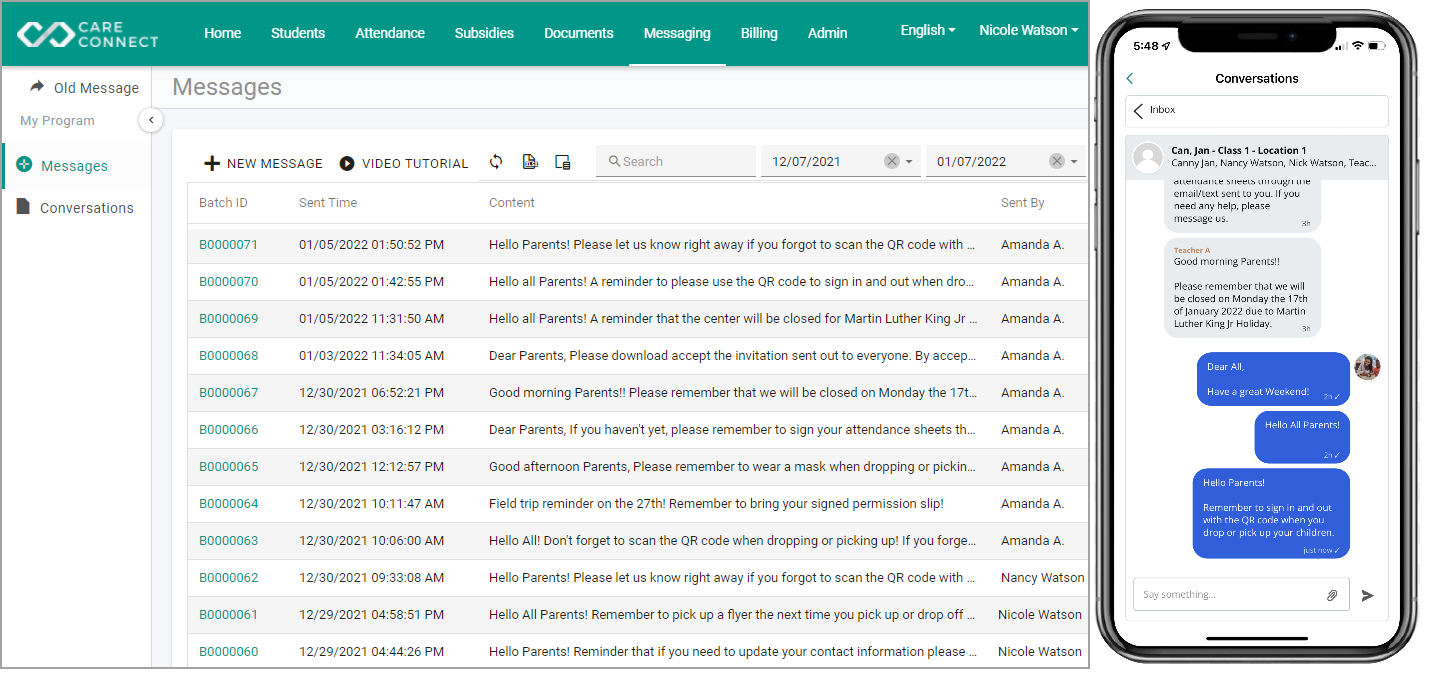Viewport: 1429px width, 676px height.
Task: Click the Care Connect logo
Action: point(88,34)
